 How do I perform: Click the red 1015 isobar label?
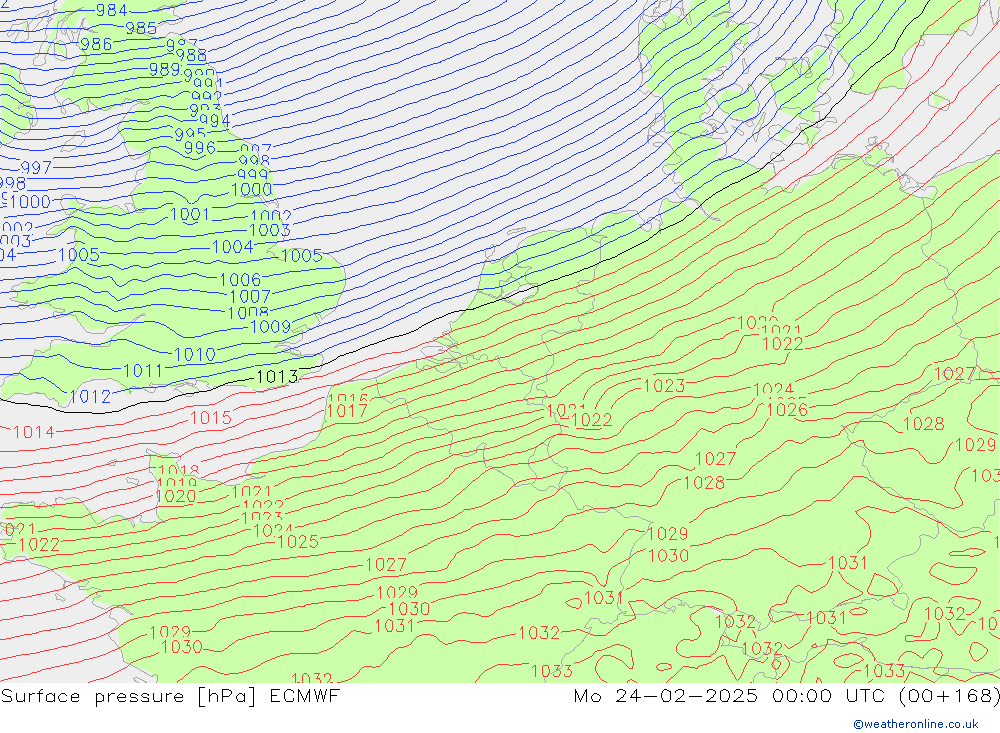click(211, 418)
